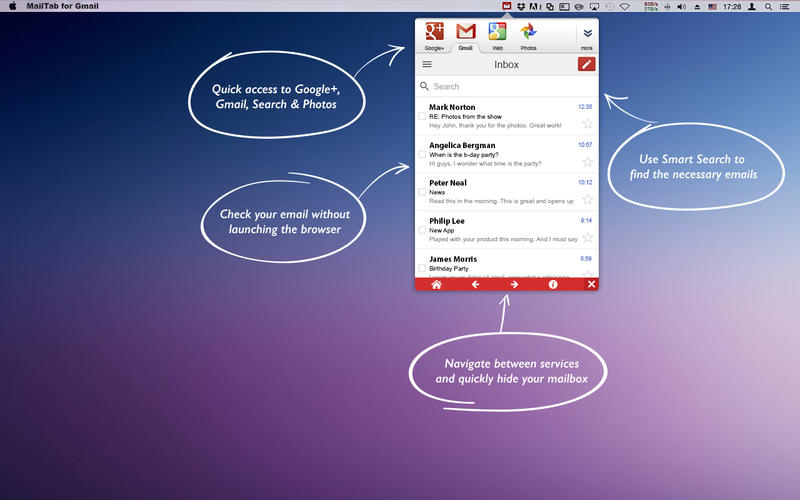Viewport: 800px width, 500px height.
Task: Click the eject menu bar icon
Action: (x=697, y=7)
